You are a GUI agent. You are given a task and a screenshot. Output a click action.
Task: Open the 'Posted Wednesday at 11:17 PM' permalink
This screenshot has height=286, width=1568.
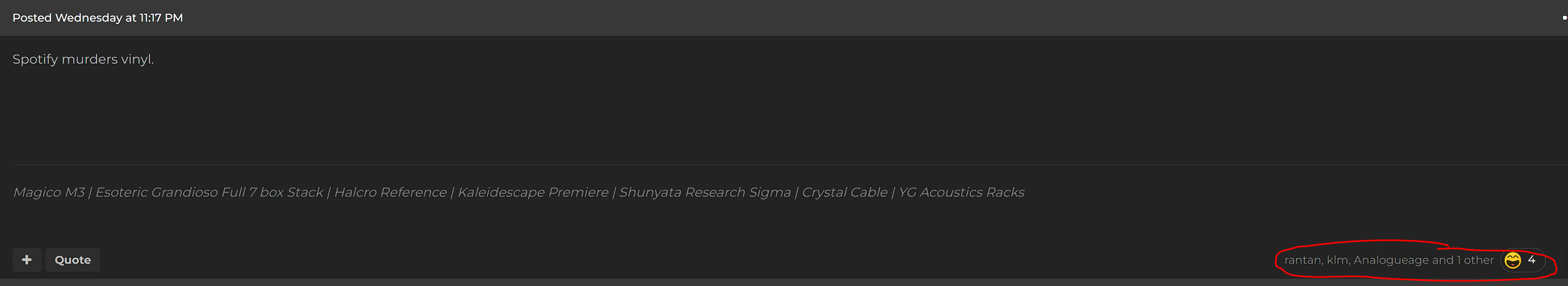pyautogui.click(x=97, y=18)
